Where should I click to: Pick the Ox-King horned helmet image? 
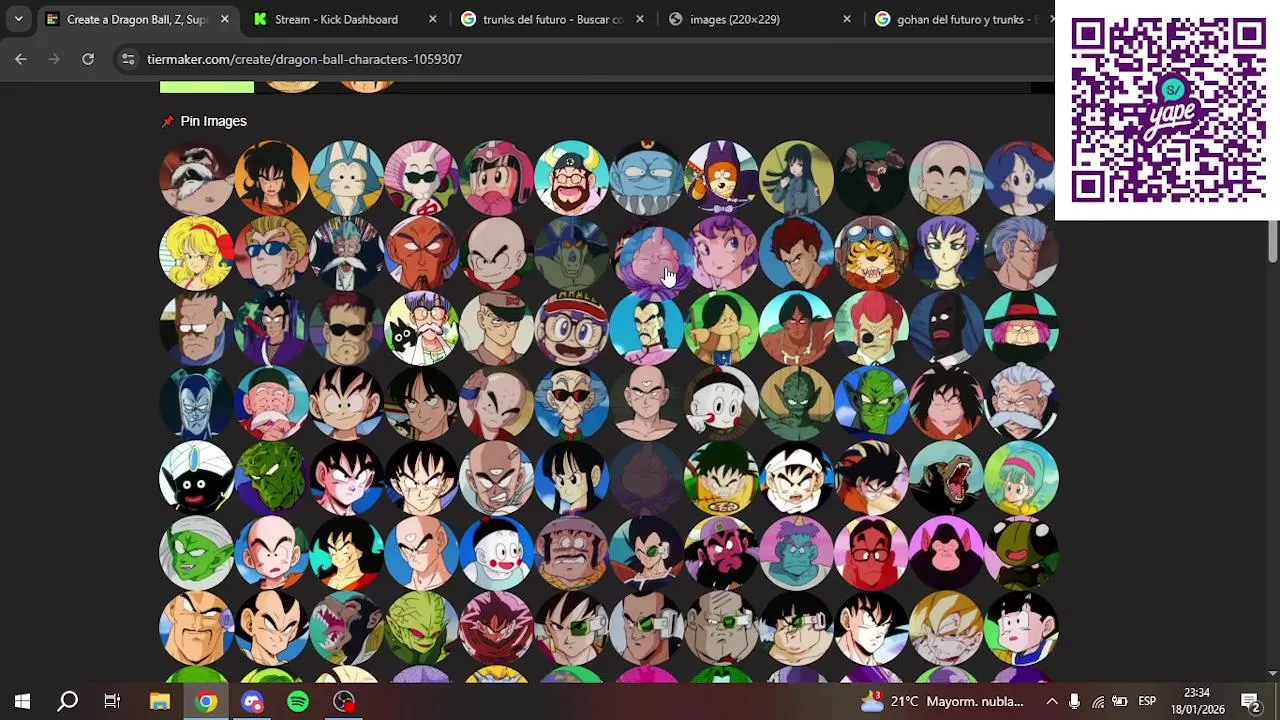pyautogui.click(x=572, y=178)
